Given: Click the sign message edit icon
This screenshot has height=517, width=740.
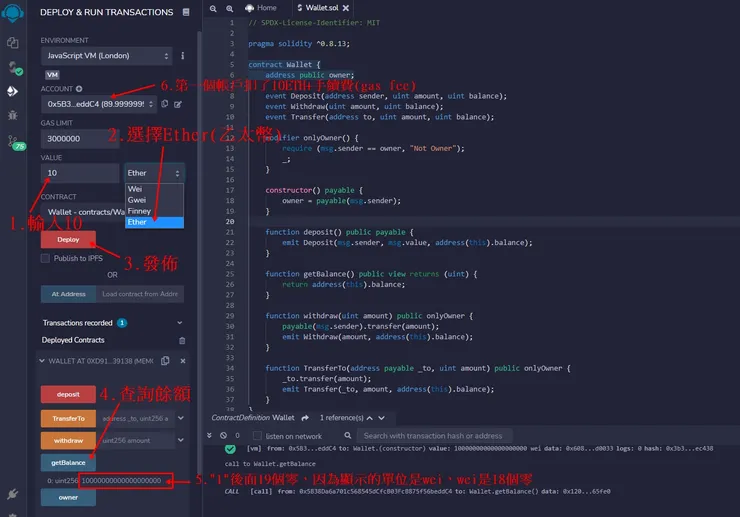Looking at the screenshot, I should pyautogui.click(x=178, y=104).
